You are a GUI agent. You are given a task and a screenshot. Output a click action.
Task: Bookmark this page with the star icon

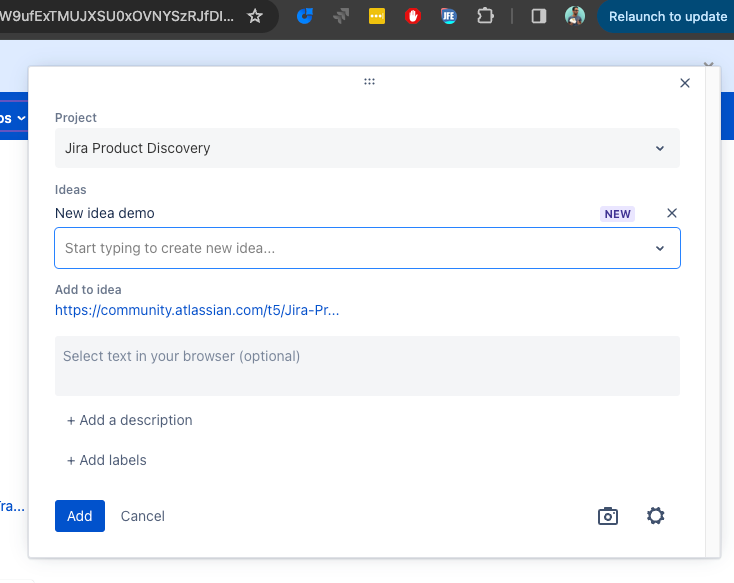coord(255,16)
